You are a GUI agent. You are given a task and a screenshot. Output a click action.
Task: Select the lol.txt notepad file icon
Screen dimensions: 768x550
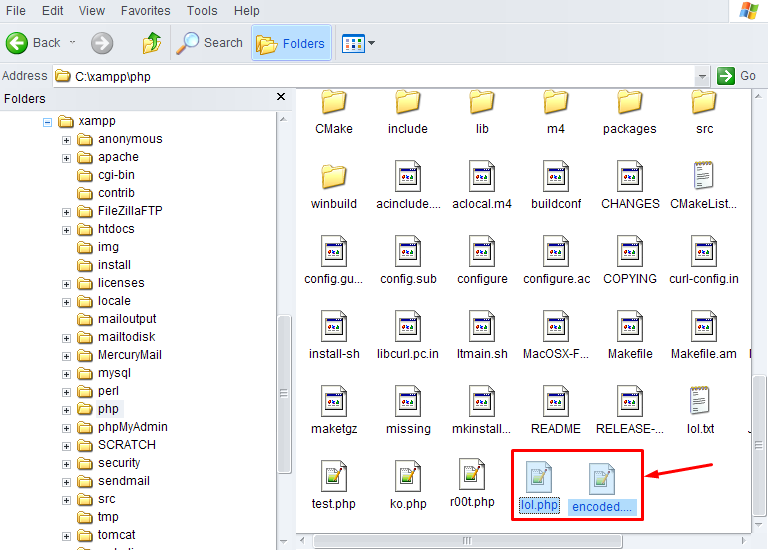pos(700,400)
